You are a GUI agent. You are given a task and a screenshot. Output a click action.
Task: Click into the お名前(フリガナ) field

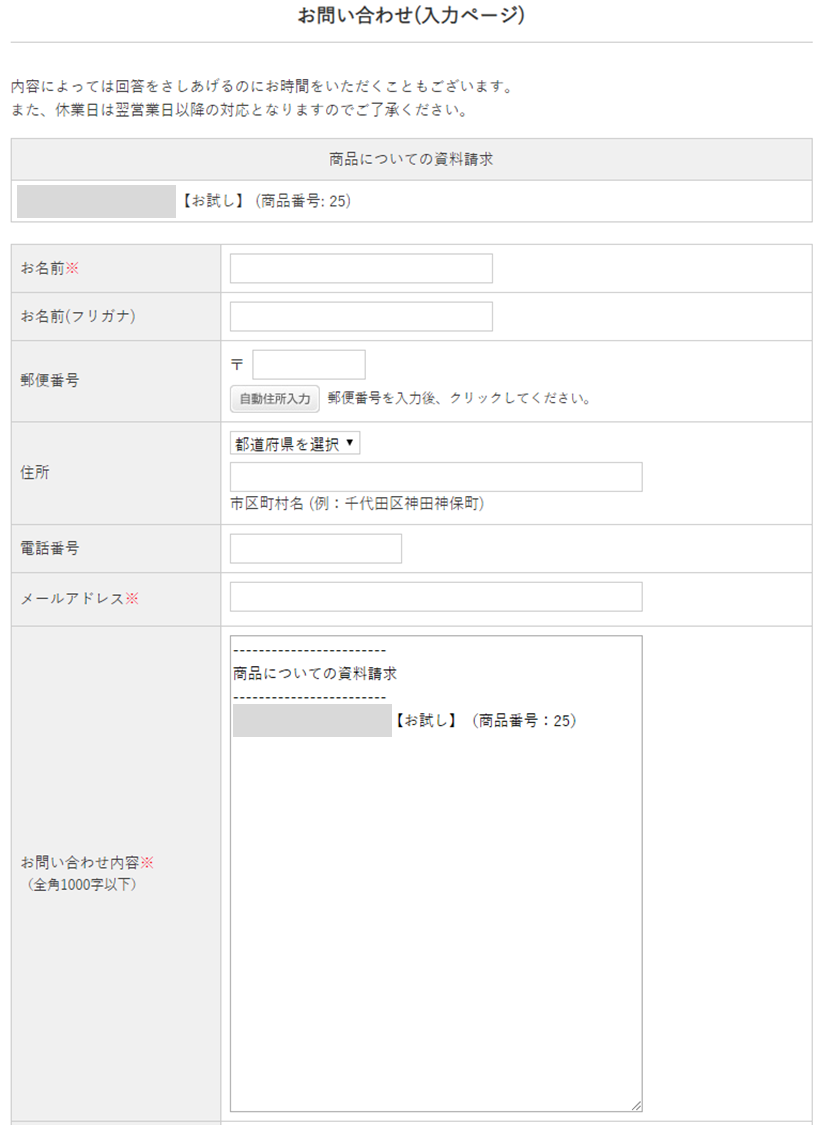[x=361, y=316]
